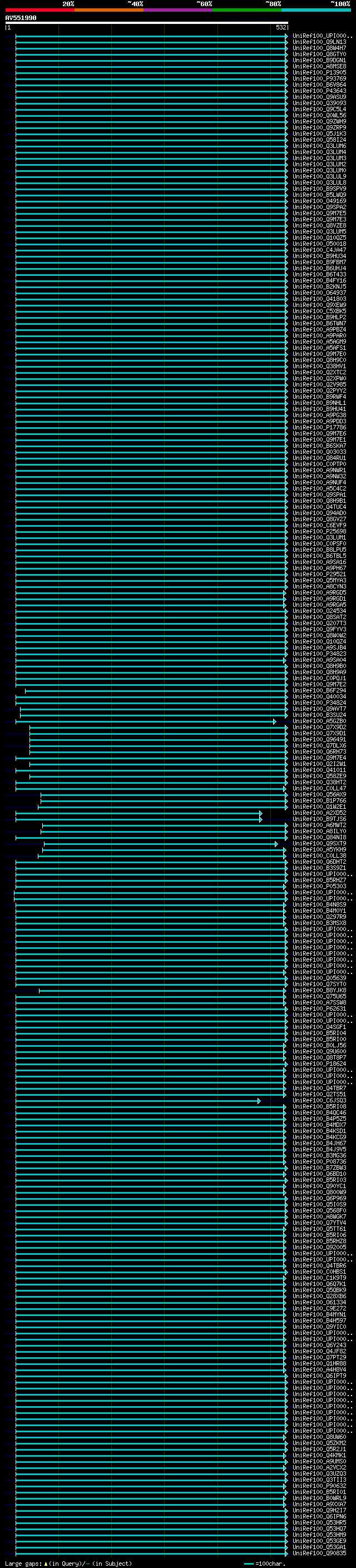Select hit label UniRef100_P18624
This screenshot has height=1568, width=356.
(x=319, y=1064)
